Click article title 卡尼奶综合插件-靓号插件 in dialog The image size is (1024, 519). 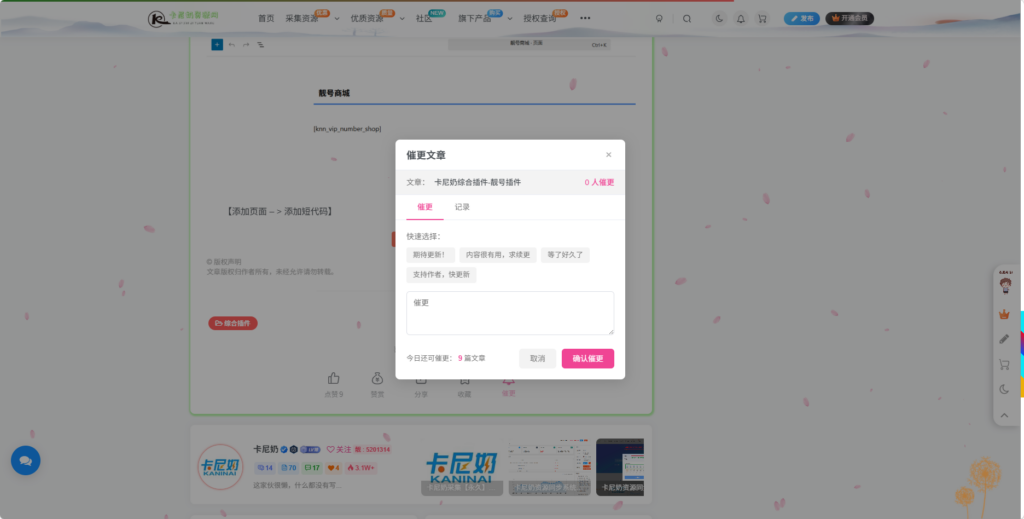click(x=477, y=183)
